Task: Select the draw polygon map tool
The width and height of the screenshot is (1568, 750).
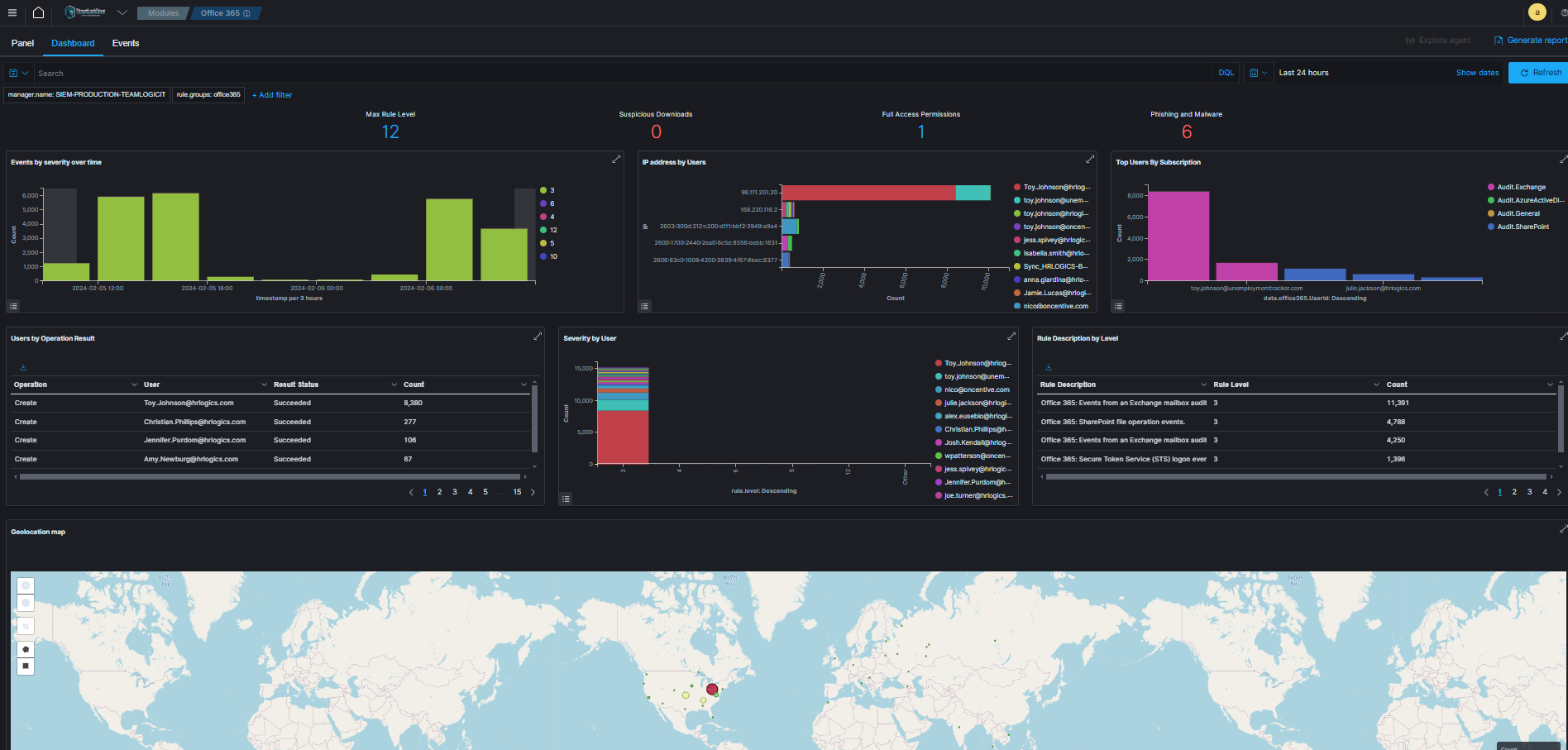Action: click(x=26, y=649)
